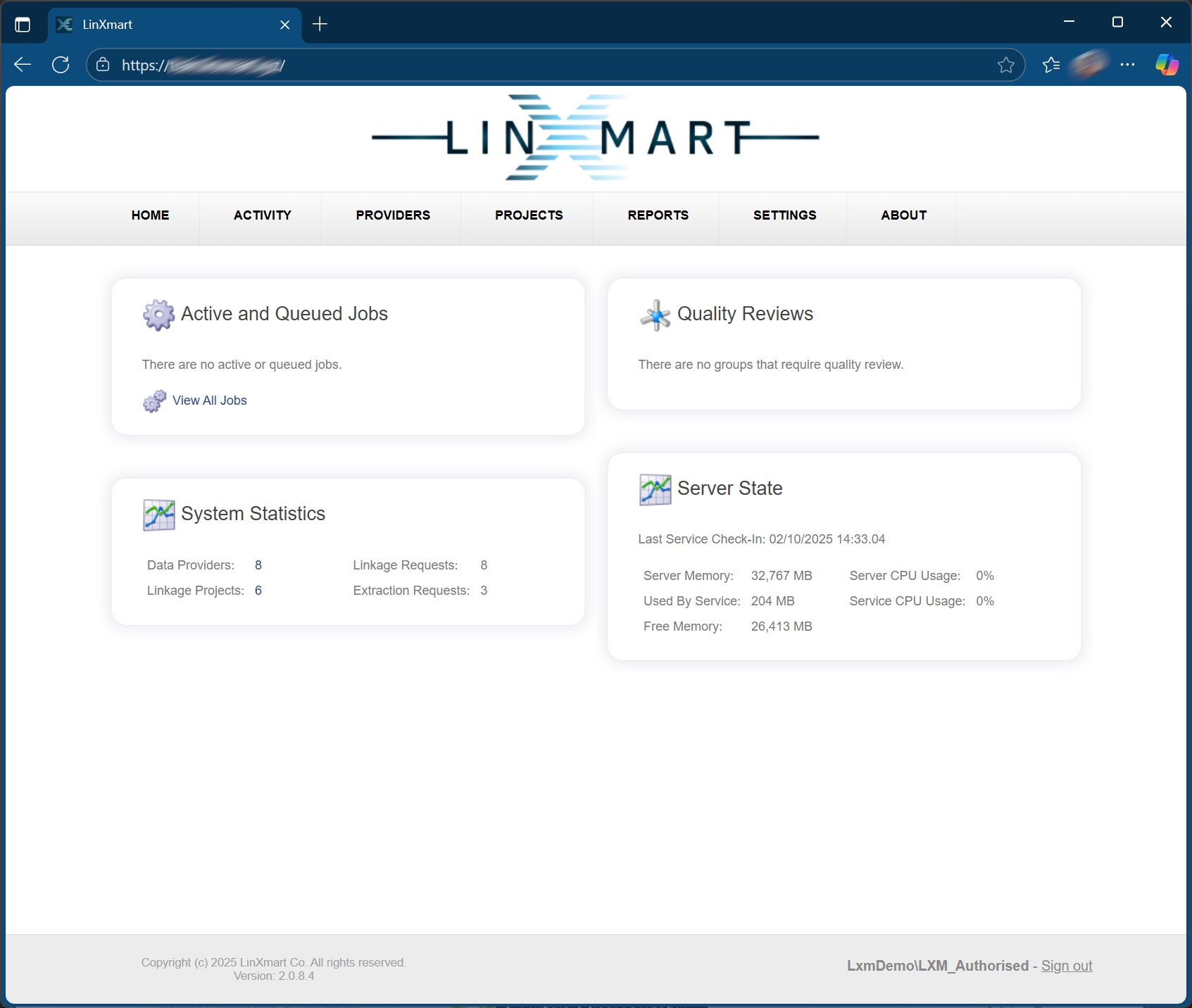The width and height of the screenshot is (1192, 1008).
Task: Open the tab actions menu button
Action: [x=23, y=25]
